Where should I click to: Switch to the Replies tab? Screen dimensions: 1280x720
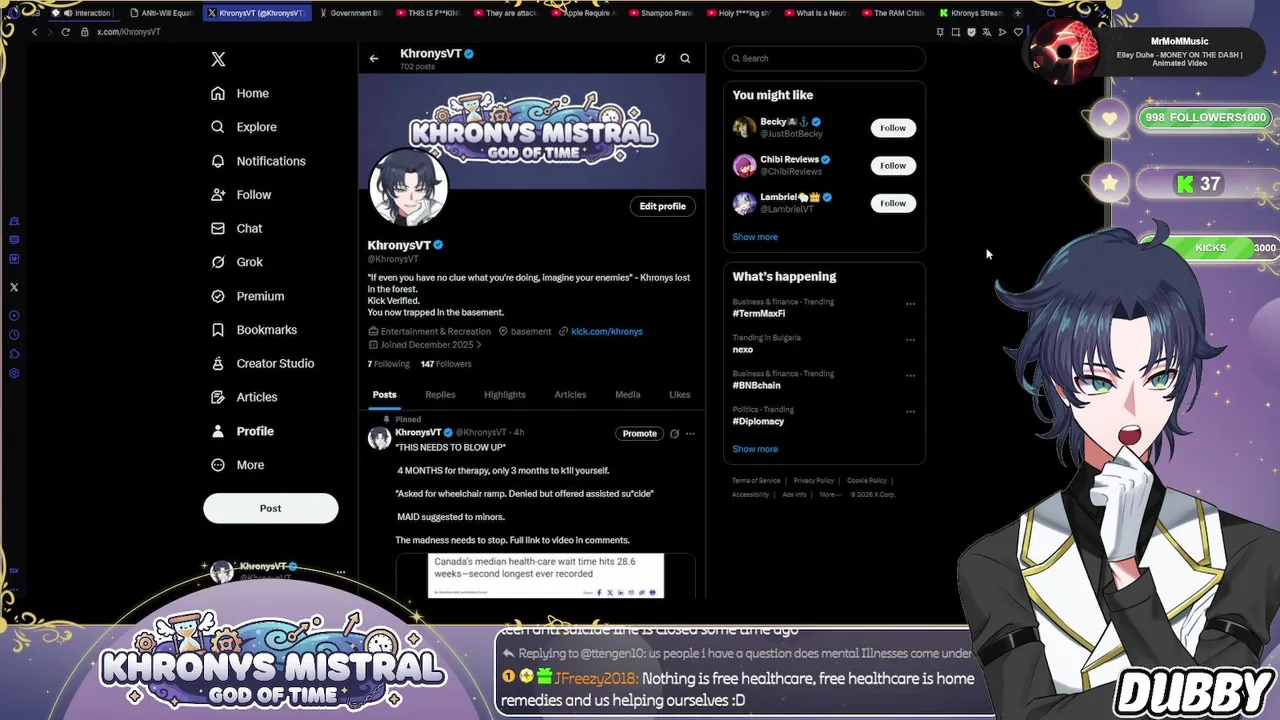point(440,395)
